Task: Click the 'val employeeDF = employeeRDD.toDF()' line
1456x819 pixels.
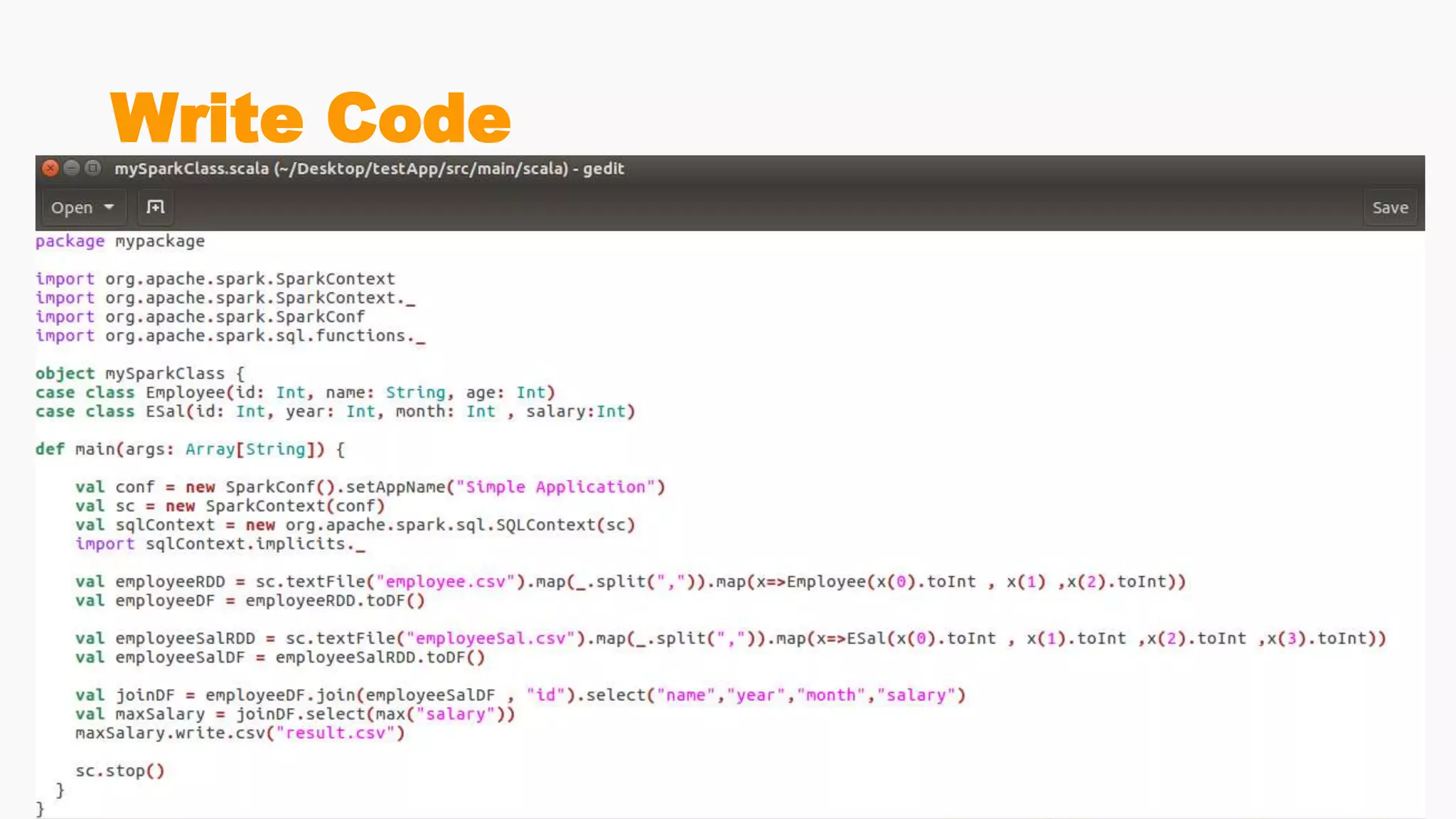Action: tap(250, 601)
